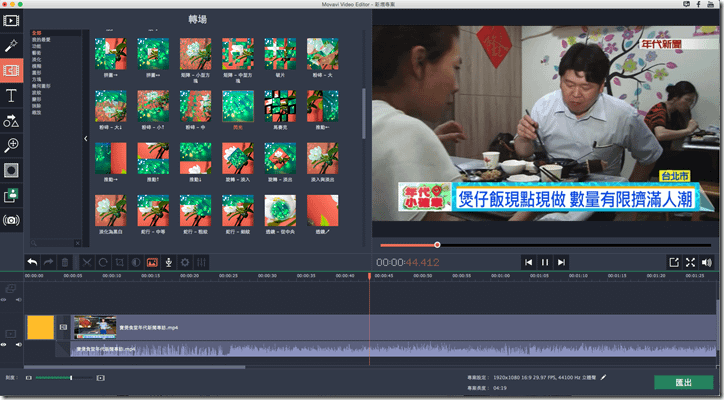Click the zoom out timeline icon
The width and height of the screenshot is (724, 400).
[29, 378]
